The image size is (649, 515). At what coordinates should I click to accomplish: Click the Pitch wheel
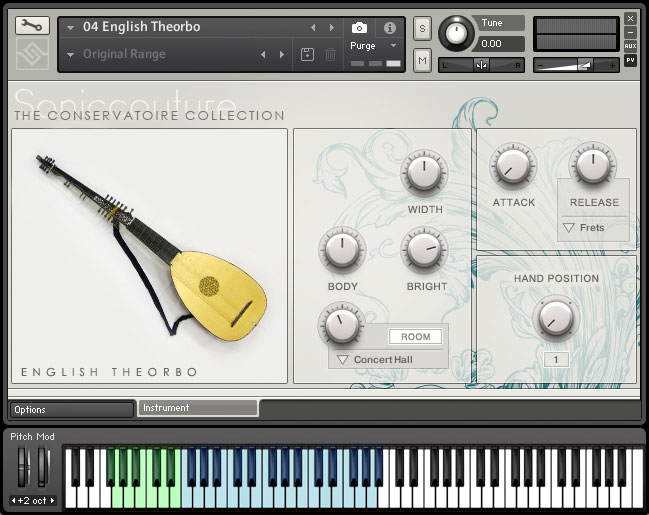[24, 467]
